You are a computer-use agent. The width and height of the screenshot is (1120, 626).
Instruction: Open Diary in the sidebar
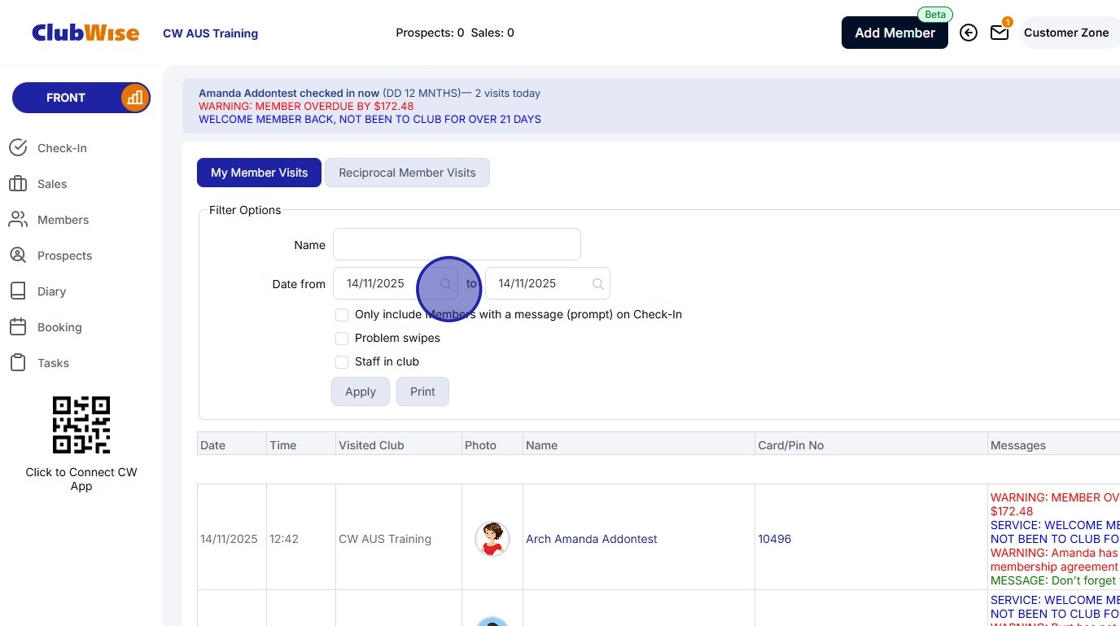click(x=37, y=291)
